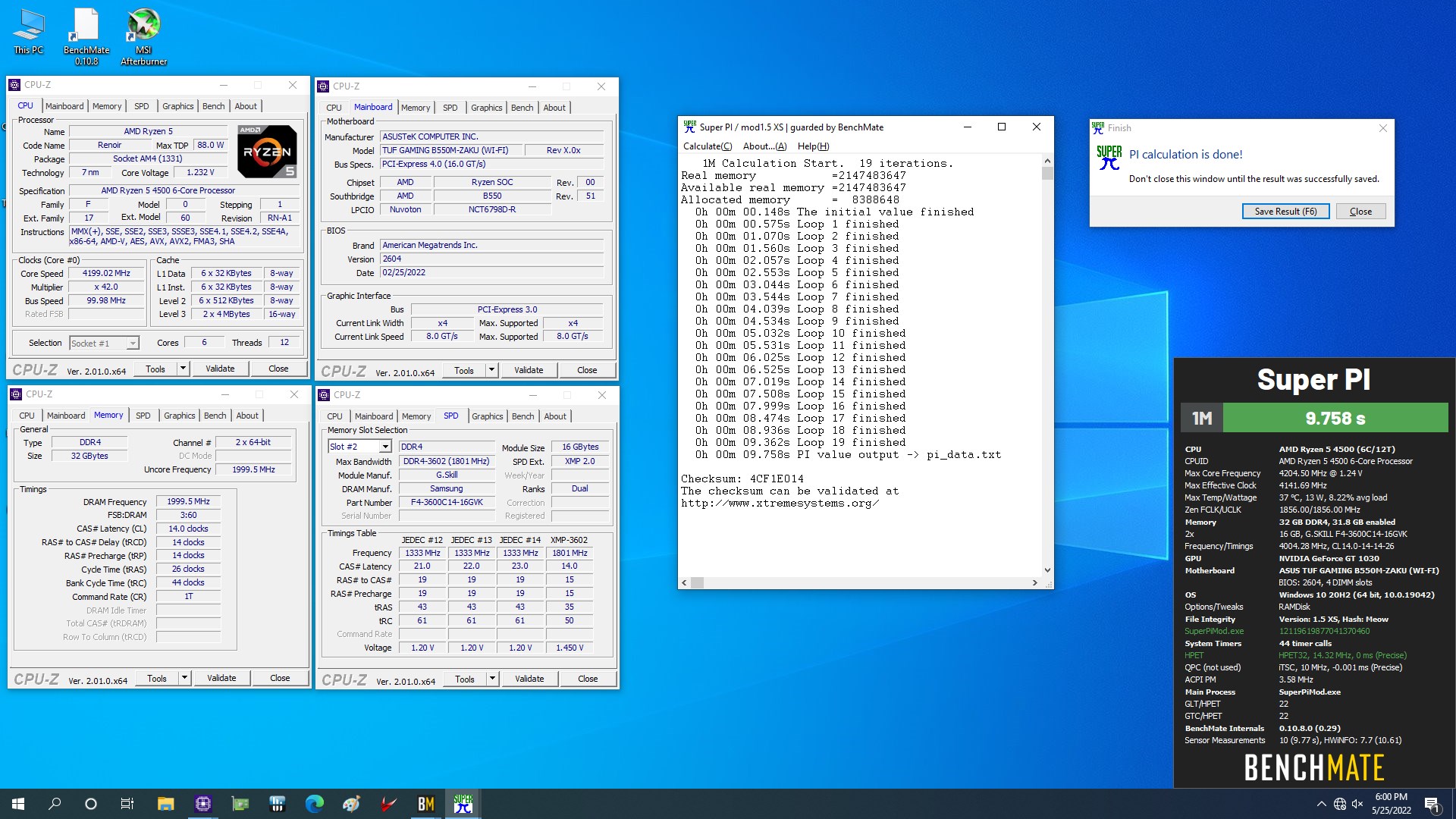Open Tools dropdown arrow in Mainboard window
1456x819 pixels.
point(491,370)
